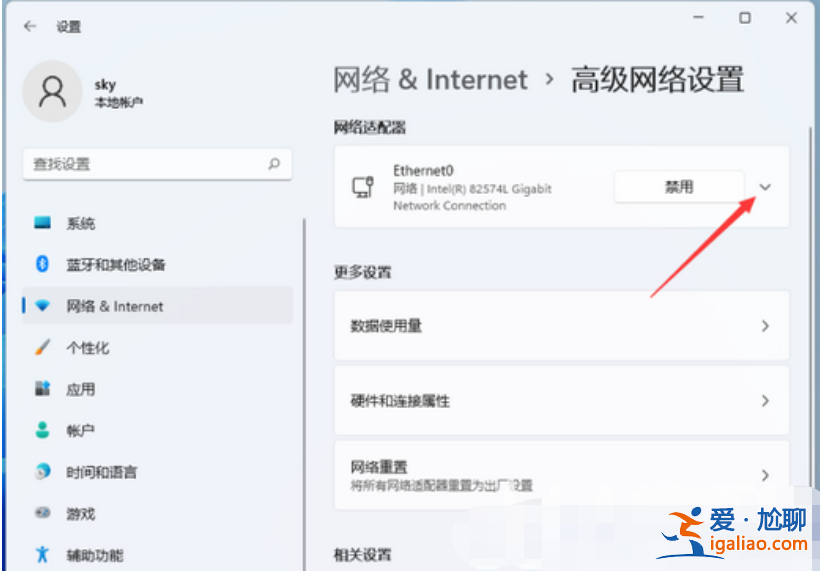Open 网络重置 chevron arrow
The height and width of the screenshot is (571, 820).
(765, 475)
